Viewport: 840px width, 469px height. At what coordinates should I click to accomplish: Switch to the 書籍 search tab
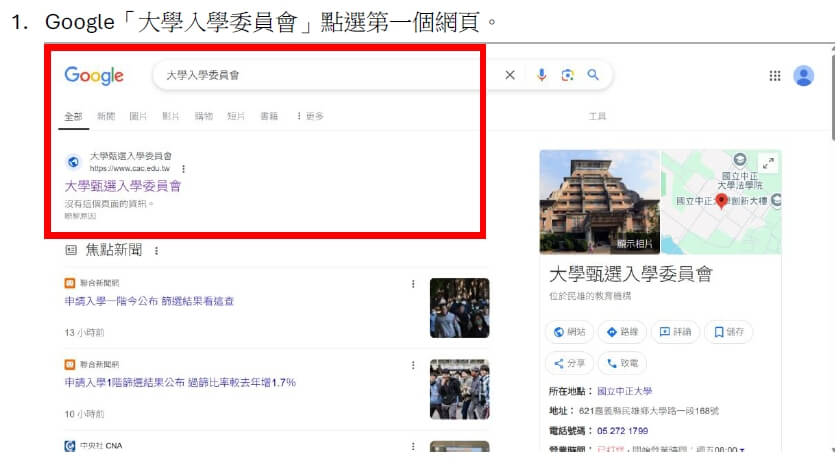tap(269, 116)
